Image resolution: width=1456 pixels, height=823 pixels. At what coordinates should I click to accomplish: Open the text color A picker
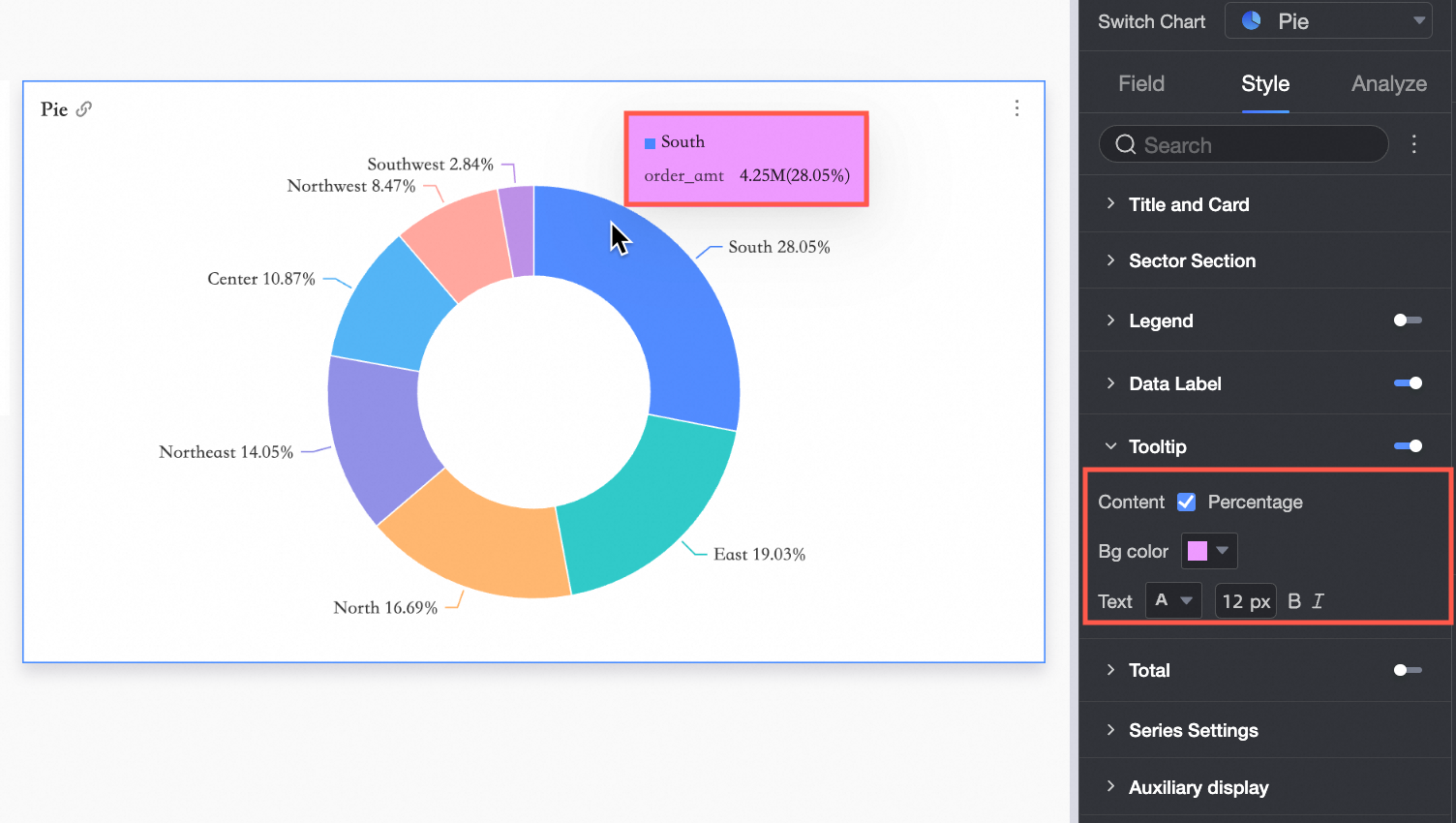coord(1173,600)
